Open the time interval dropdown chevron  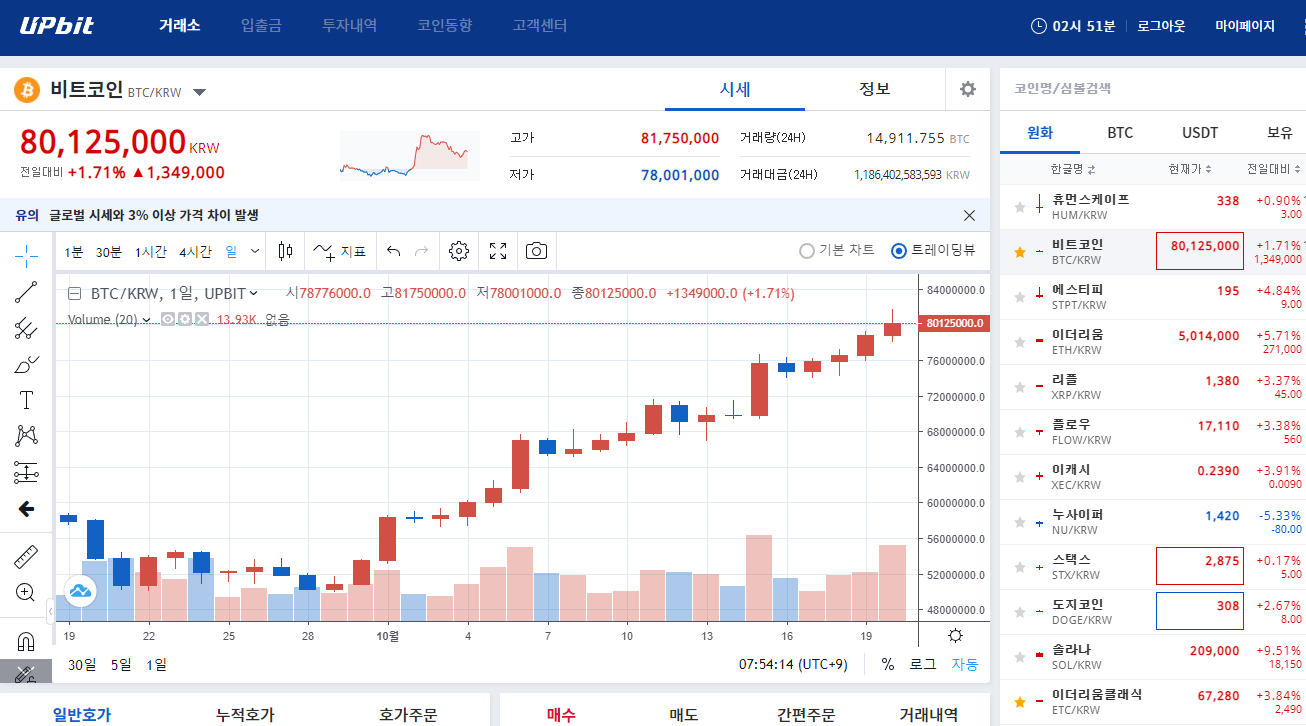[x=255, y=251]
